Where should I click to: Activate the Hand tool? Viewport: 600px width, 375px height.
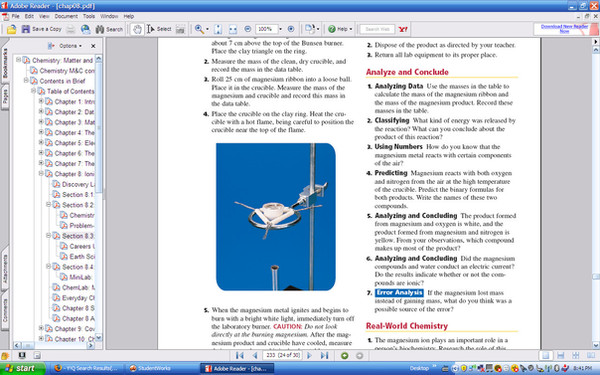click(x=137, y=29)
